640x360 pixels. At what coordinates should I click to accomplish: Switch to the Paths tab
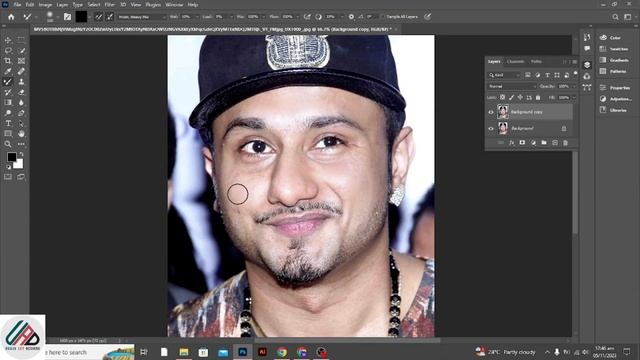(536, 62)
